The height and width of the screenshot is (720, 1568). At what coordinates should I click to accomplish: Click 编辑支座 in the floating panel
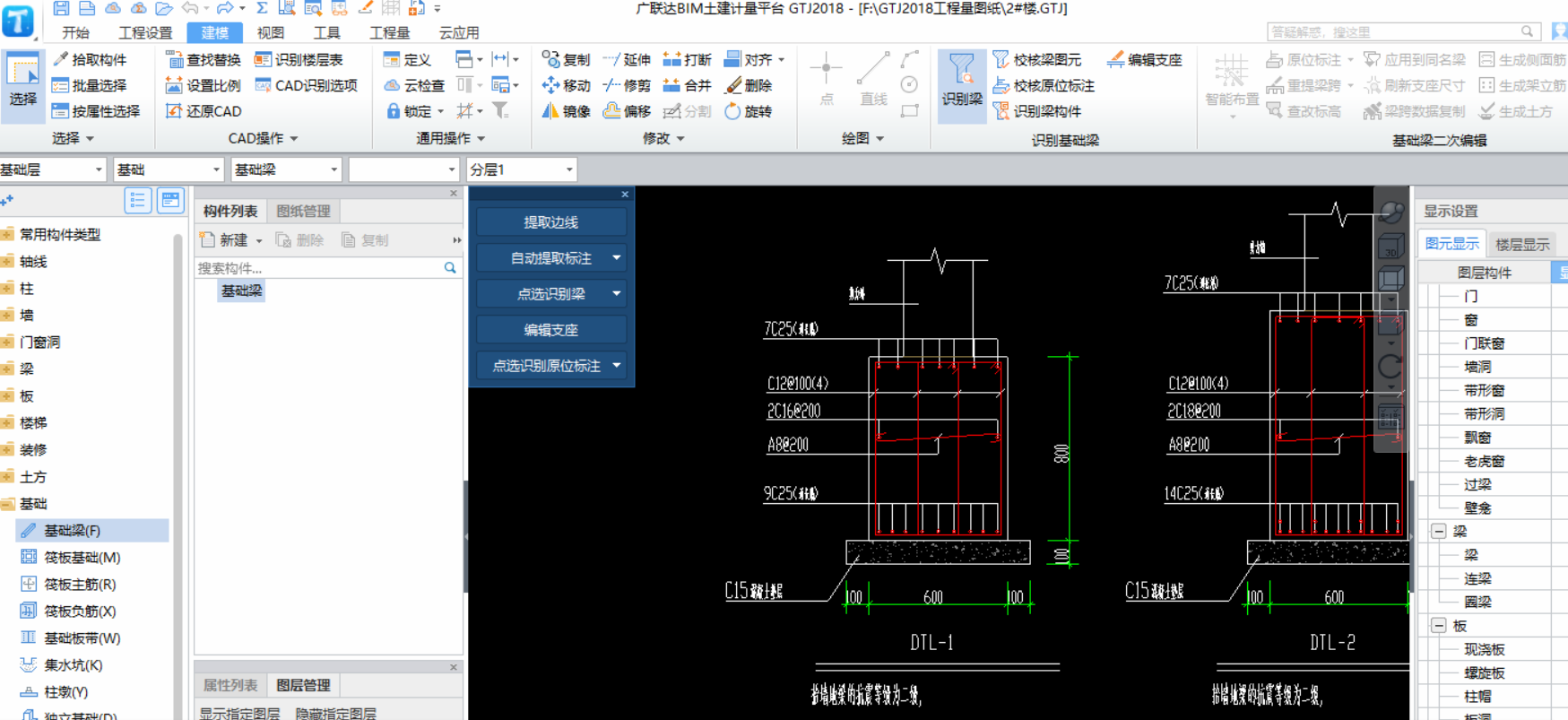coord(550,330)
